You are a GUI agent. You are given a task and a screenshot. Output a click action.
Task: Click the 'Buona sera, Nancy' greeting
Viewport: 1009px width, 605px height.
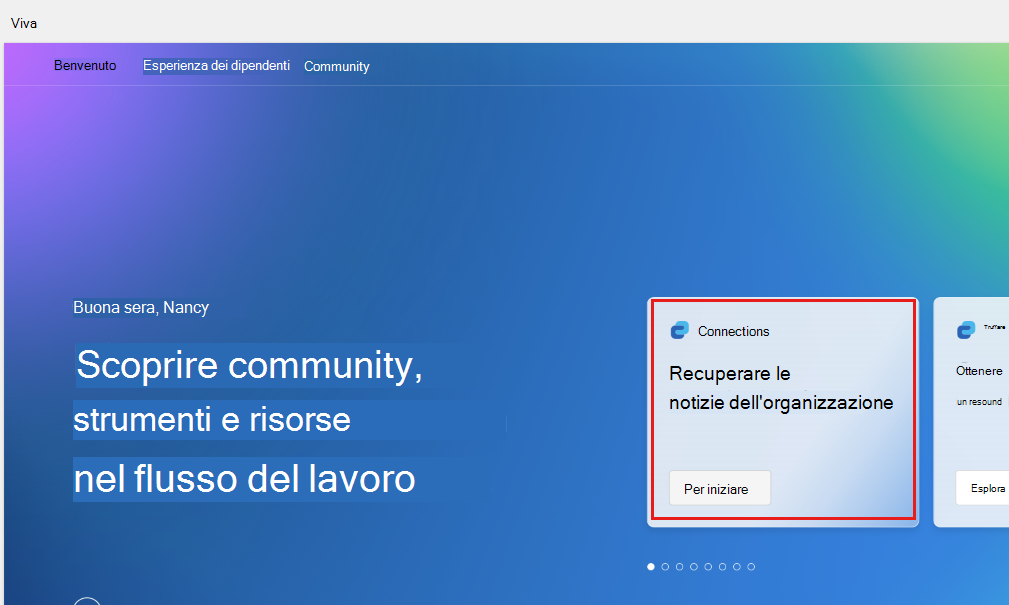click(x=141, y=308)
